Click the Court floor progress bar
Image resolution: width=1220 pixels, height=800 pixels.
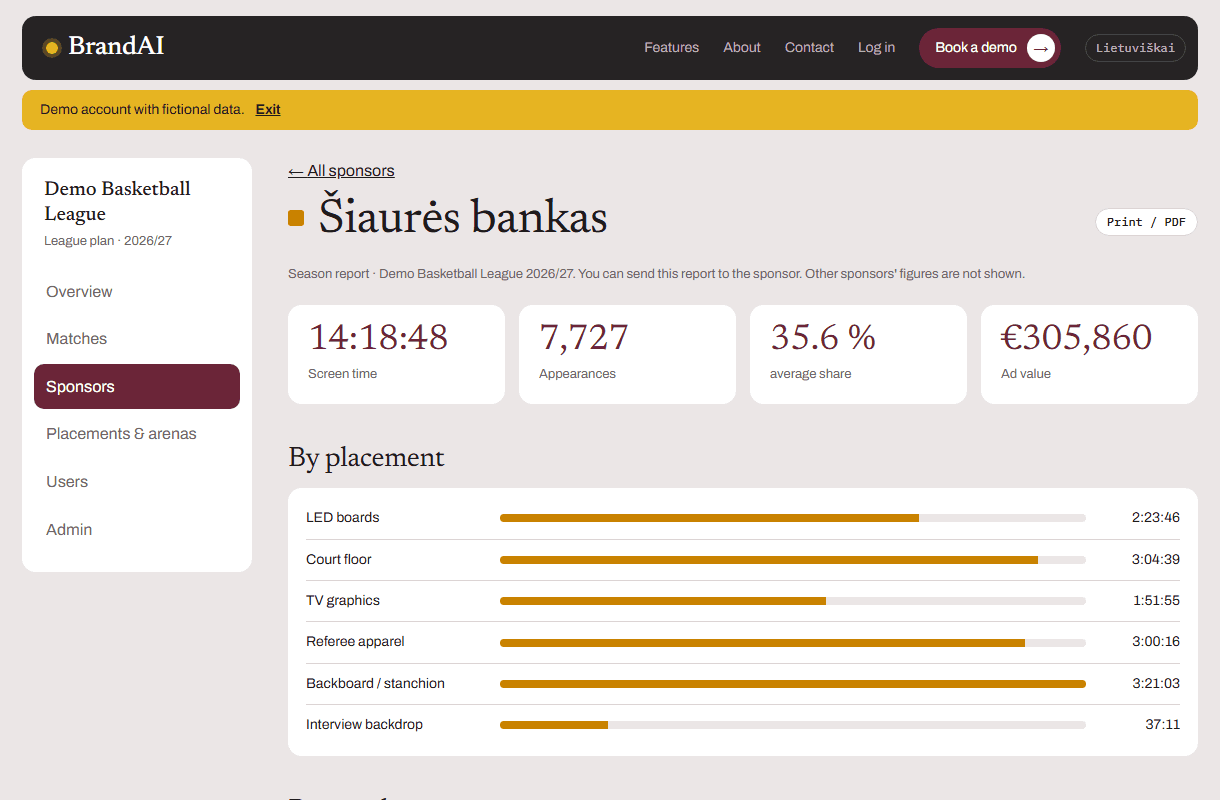click(x=793, y=560)
